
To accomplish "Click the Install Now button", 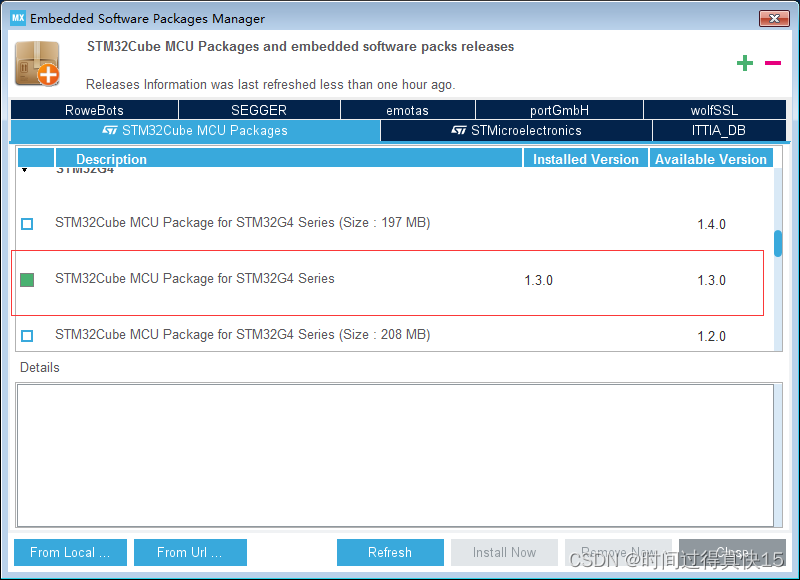I will tap(504, 552).
